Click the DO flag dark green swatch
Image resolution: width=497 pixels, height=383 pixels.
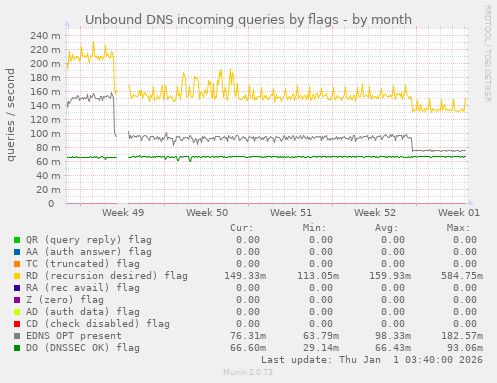[17, 348]
